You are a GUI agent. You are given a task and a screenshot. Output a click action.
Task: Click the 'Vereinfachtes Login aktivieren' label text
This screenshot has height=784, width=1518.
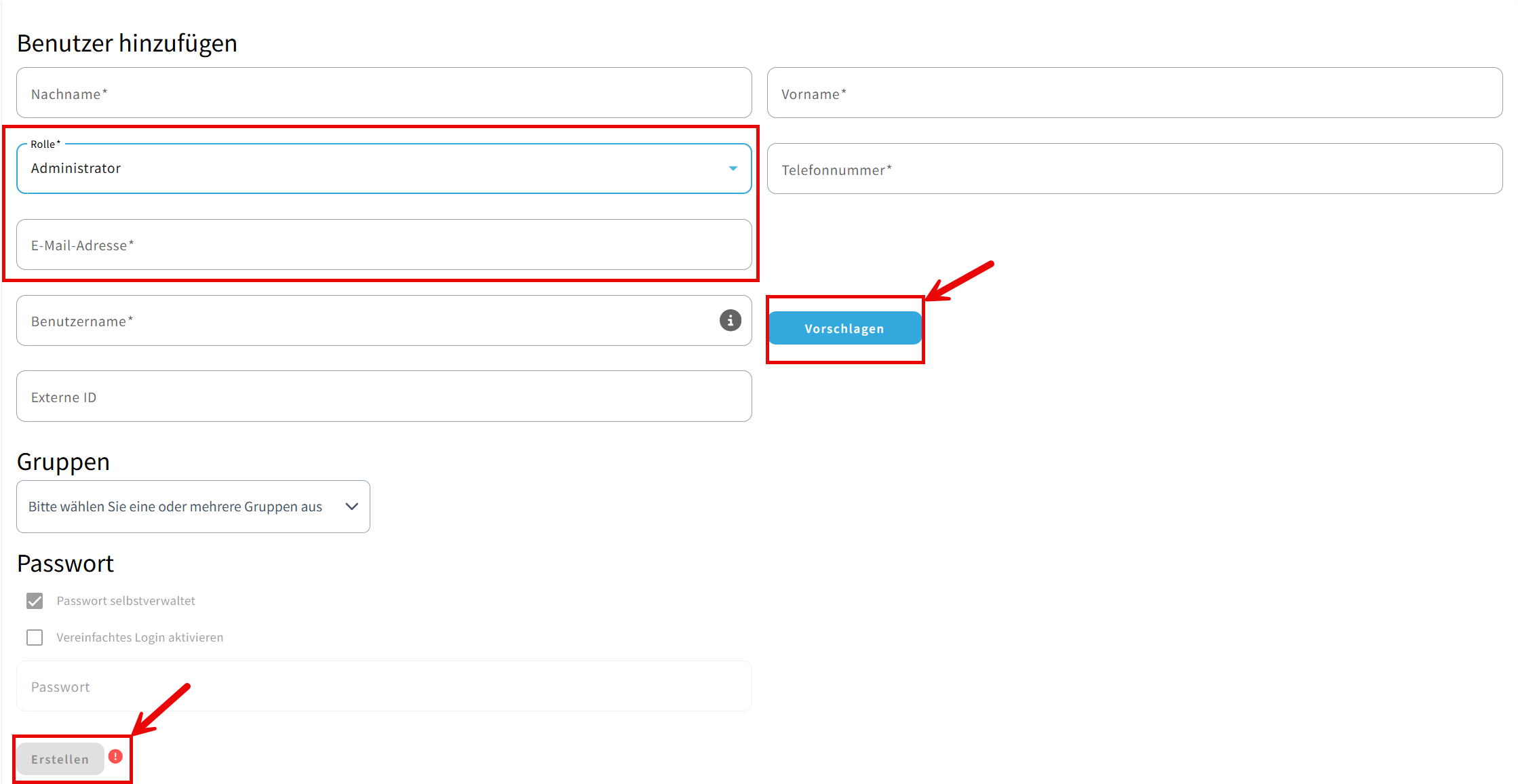pos(140,638)
